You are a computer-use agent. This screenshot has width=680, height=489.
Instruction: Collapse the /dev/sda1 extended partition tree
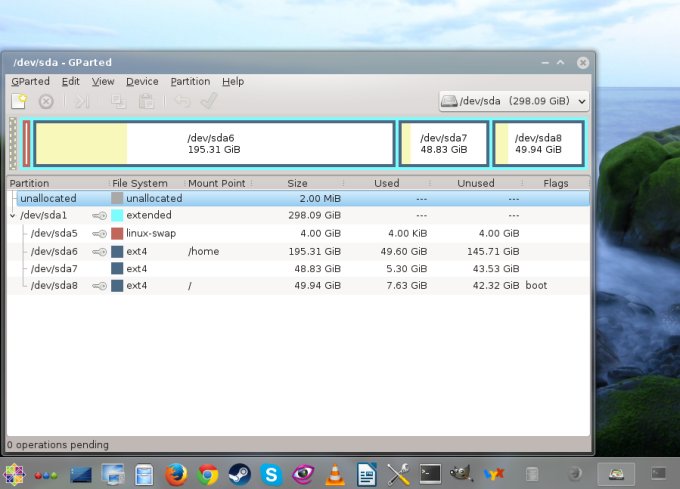click(13, 215)
